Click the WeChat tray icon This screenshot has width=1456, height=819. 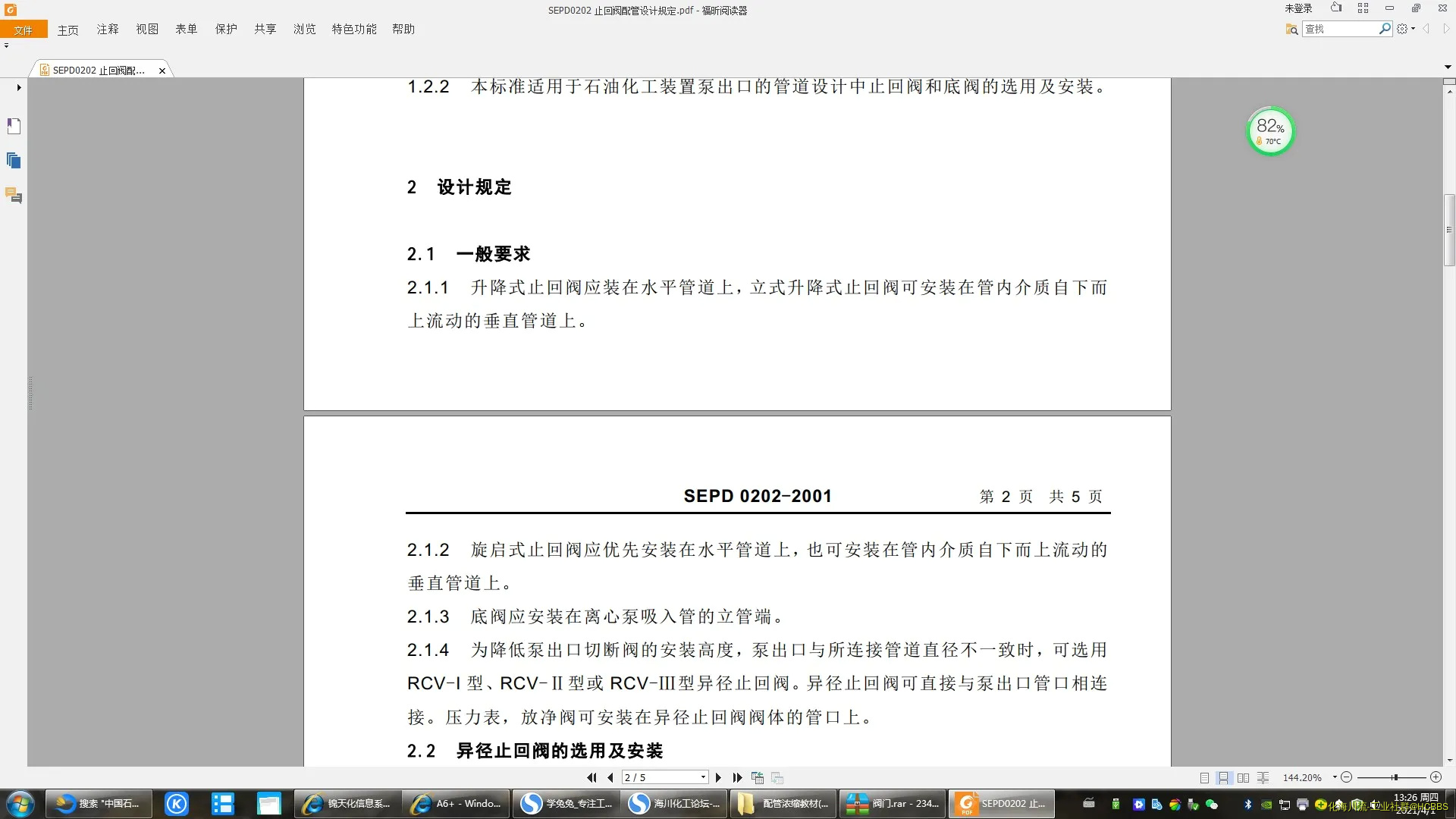pyautogui.click(x=1212, y=805)
